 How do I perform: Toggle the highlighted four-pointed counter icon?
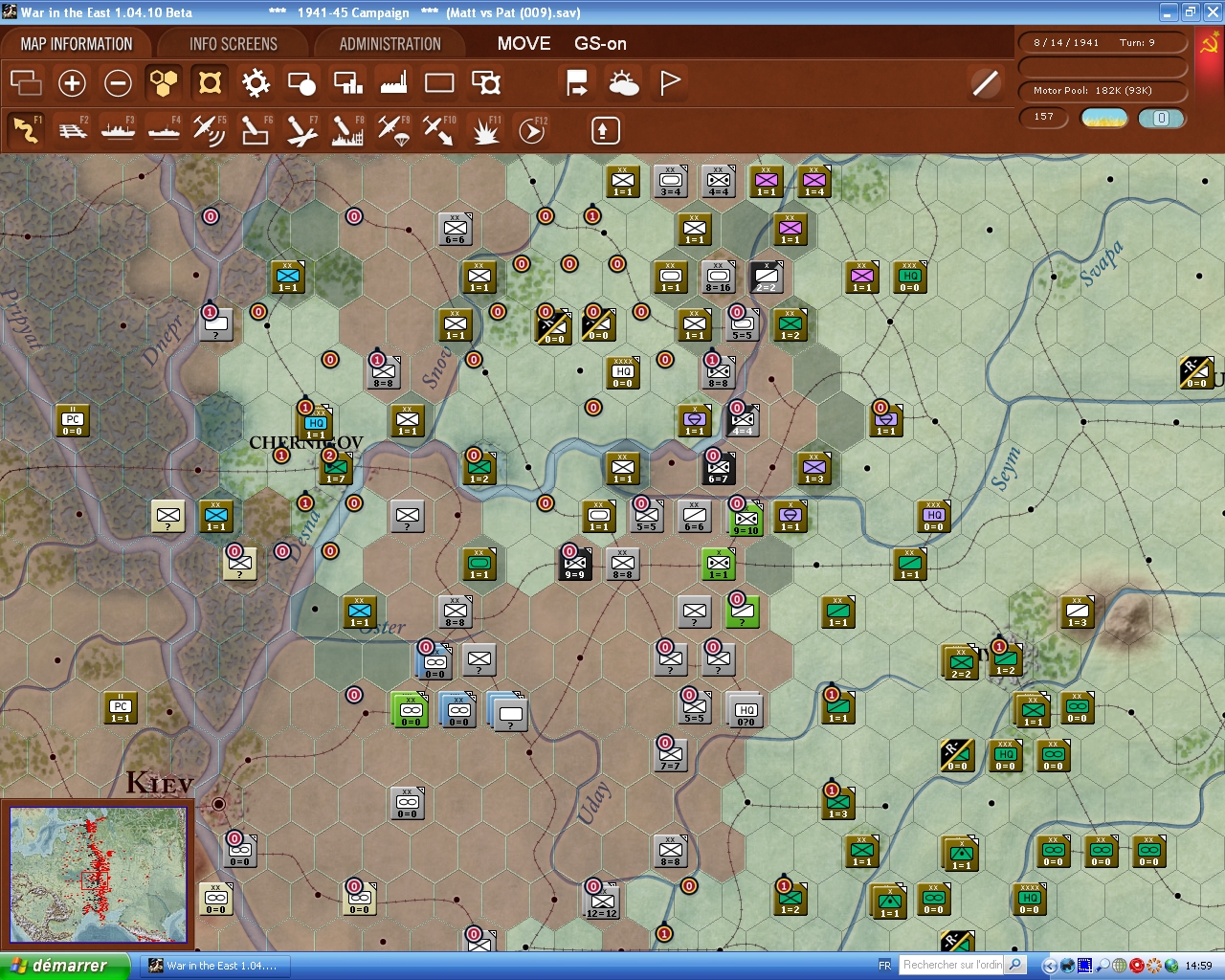[x=210, y=83]
